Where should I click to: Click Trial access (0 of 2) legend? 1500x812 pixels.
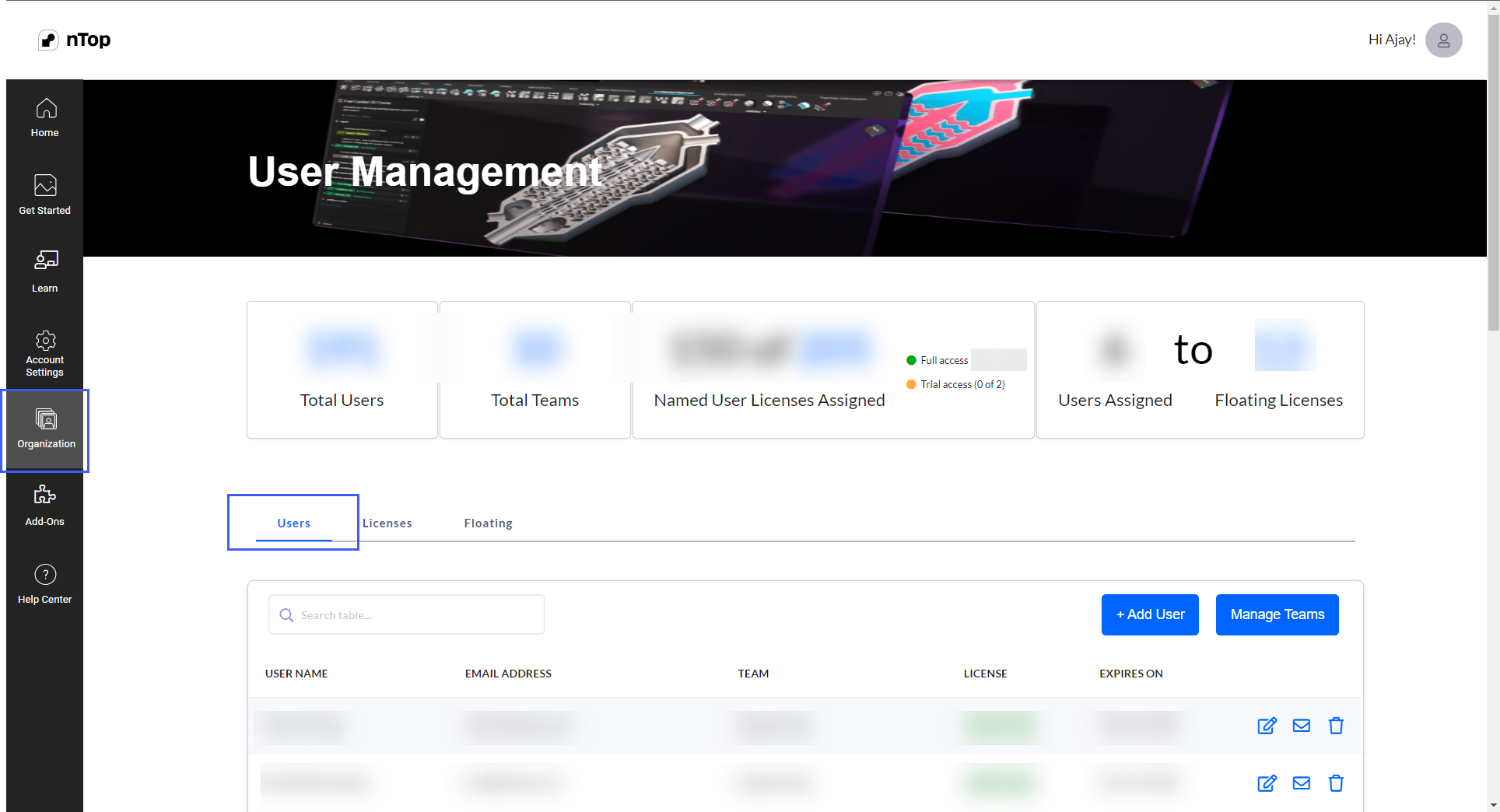click(x=956, y=384)
